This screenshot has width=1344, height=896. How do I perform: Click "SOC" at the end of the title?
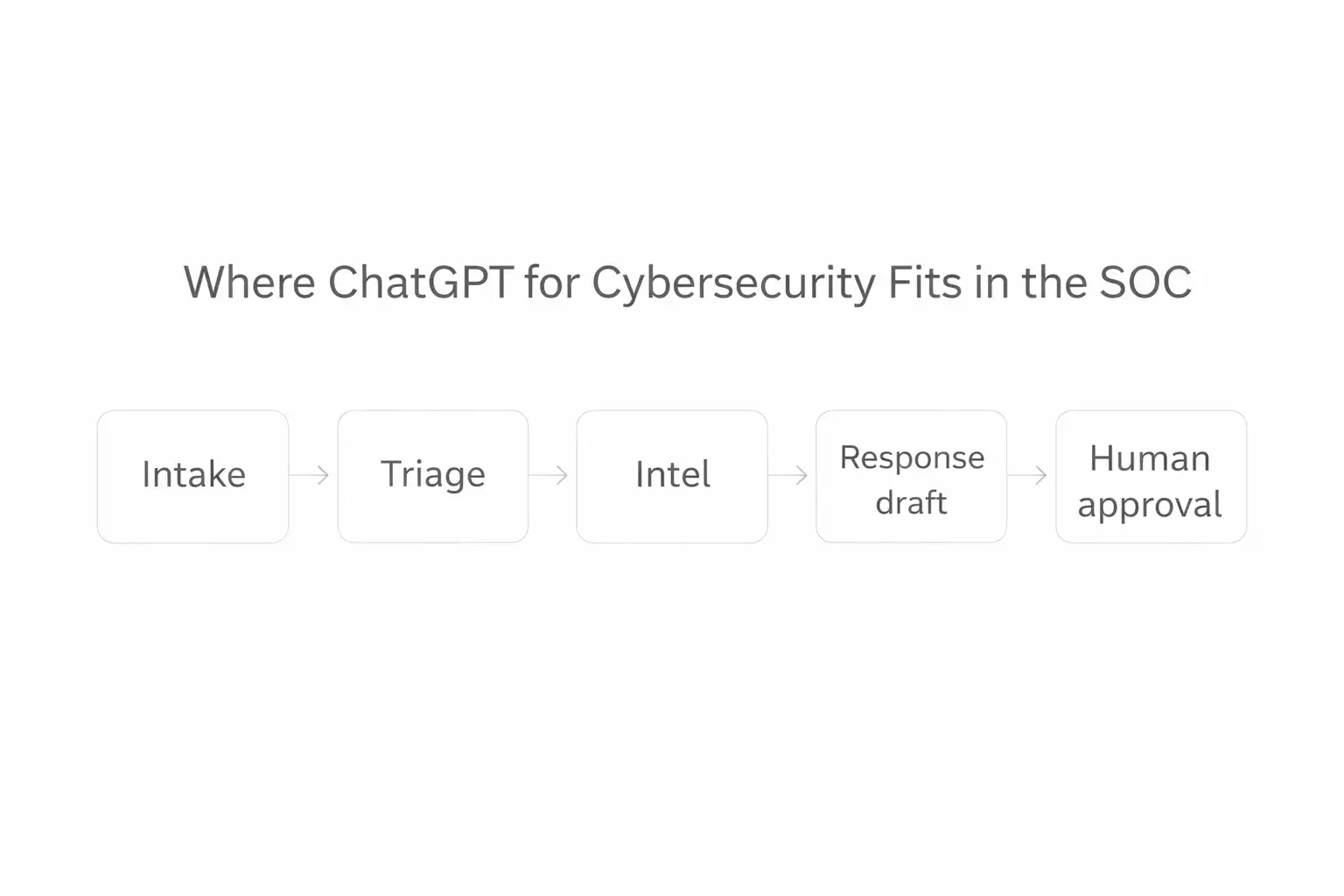click(x=1144, y=283)
